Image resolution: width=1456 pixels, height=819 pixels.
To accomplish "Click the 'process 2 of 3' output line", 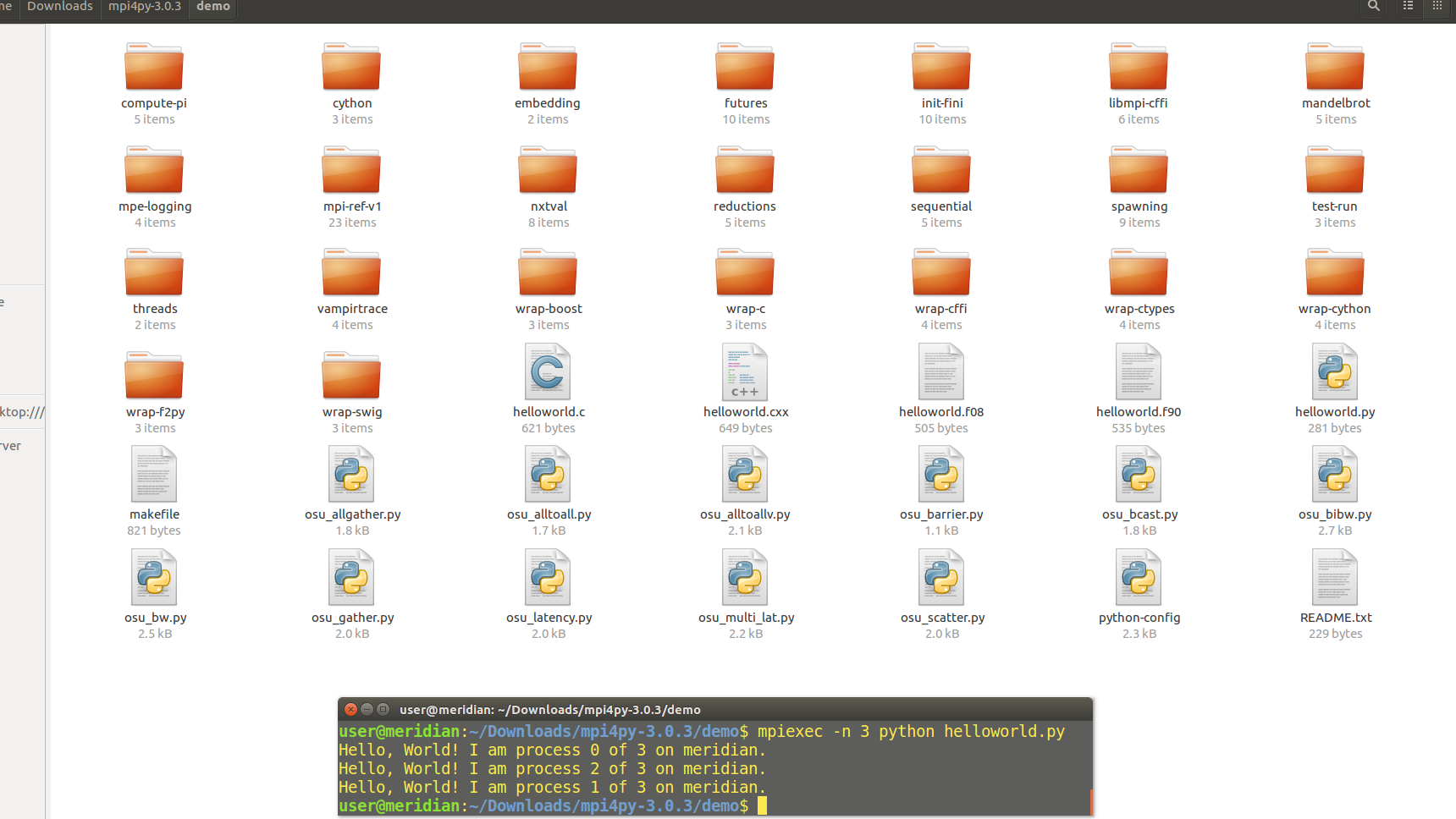I will (x=552, y=768).
